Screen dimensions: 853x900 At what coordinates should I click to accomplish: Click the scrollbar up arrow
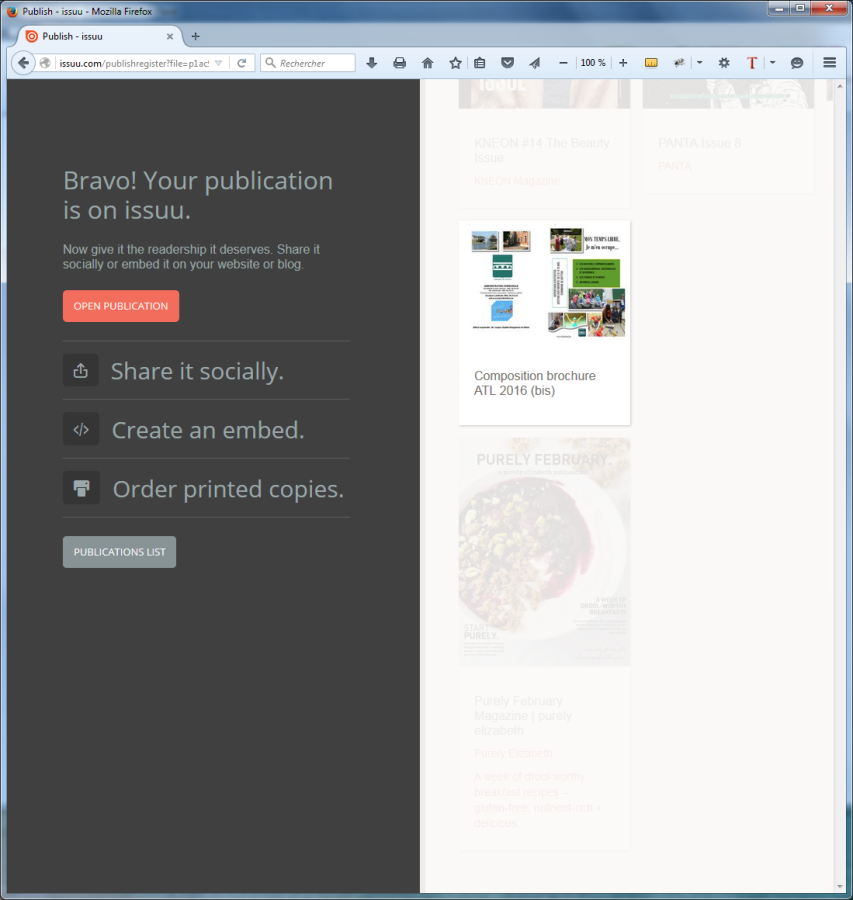[x=840, y=86]
